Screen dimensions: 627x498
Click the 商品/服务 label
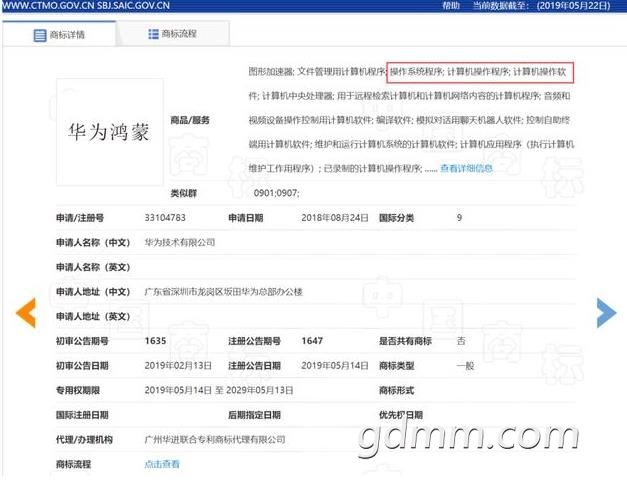pos(190,120)
